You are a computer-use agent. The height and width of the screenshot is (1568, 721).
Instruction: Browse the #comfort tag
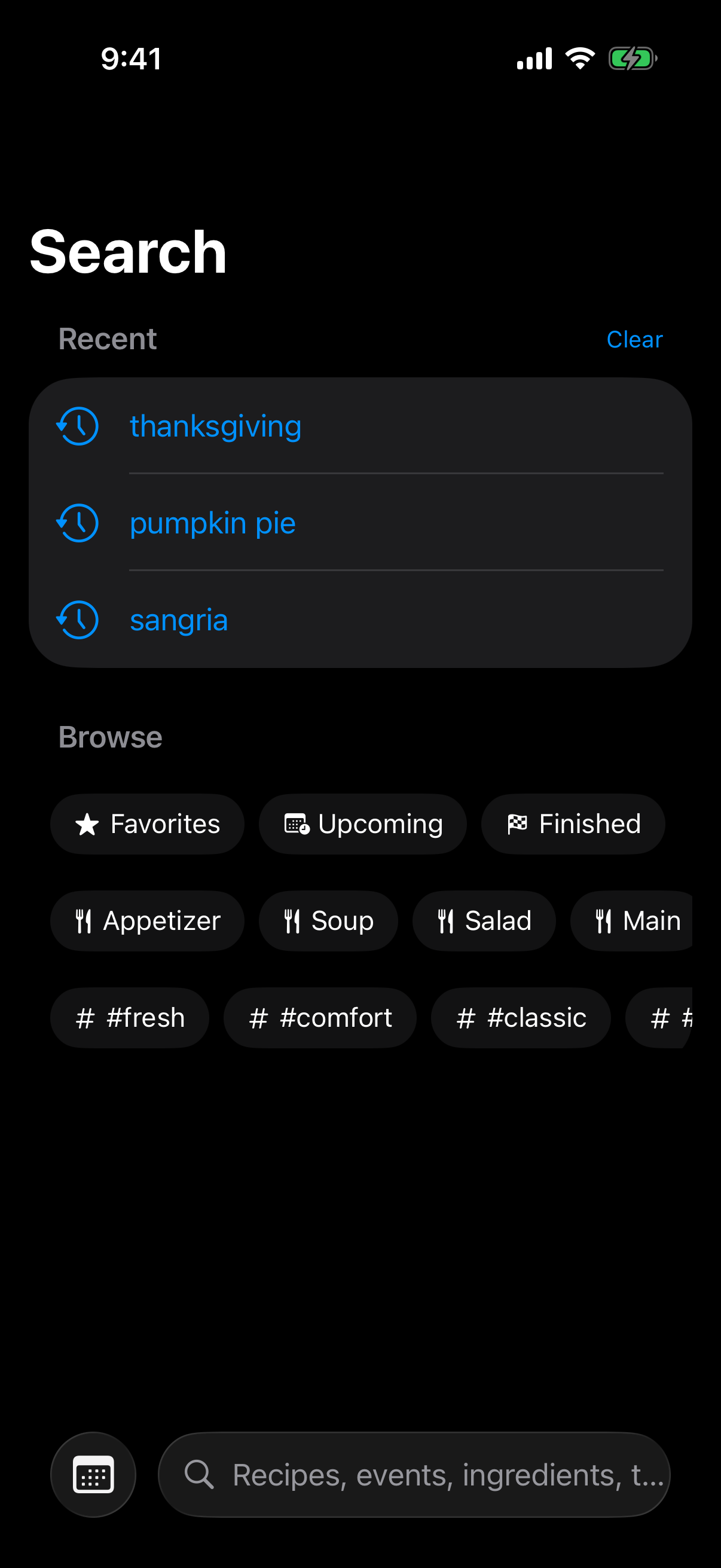(320, 1017)
